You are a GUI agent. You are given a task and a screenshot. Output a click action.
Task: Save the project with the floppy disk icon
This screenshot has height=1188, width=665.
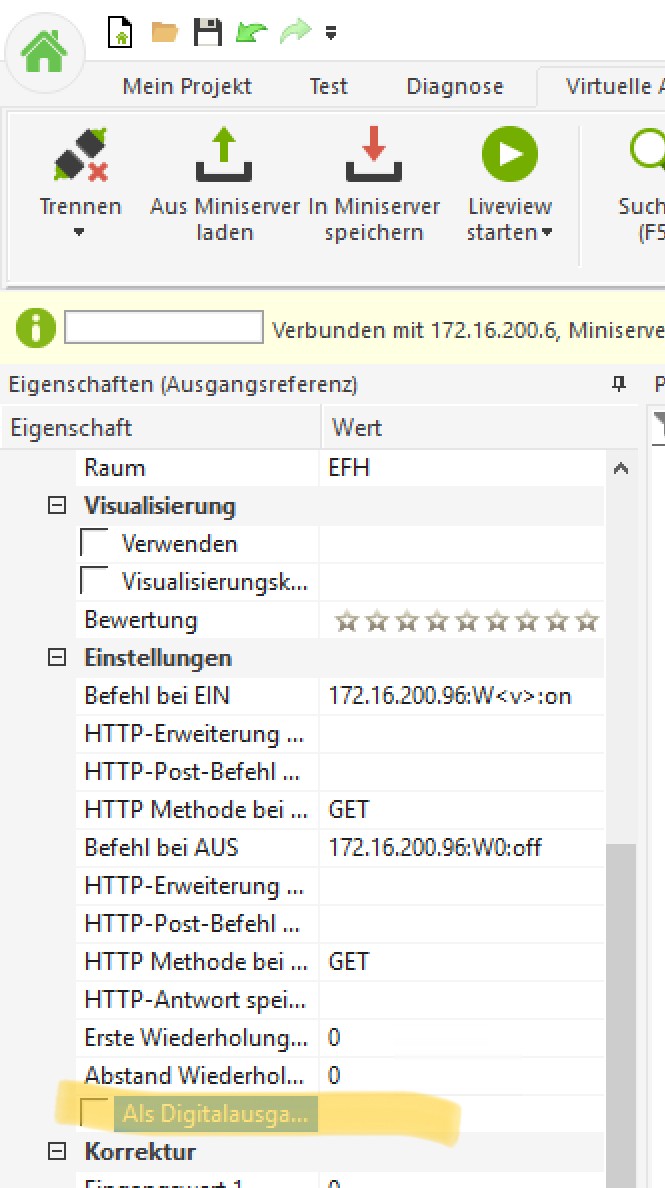[208, 33]
